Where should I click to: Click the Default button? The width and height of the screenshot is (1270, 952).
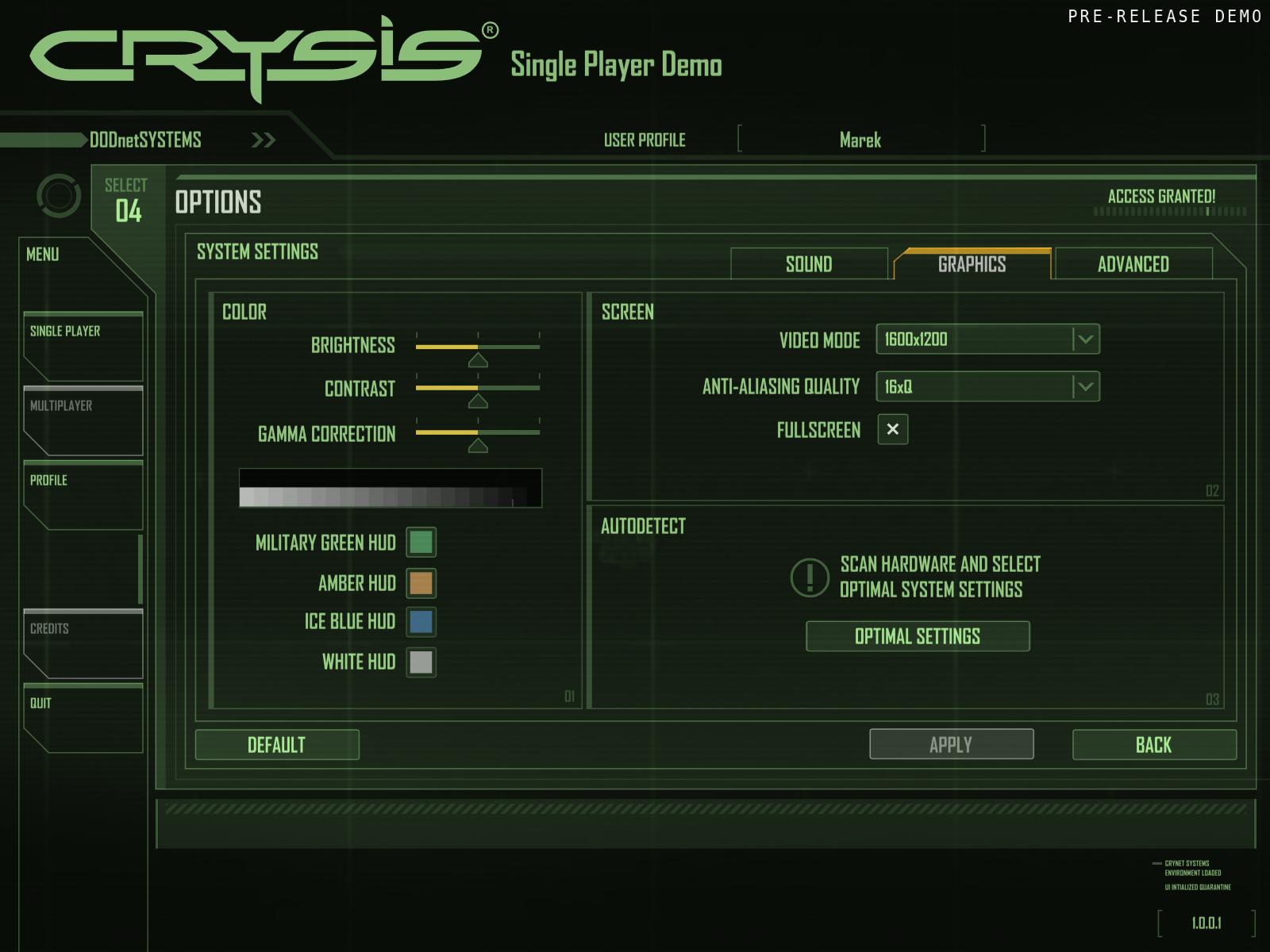pos(277,745)
